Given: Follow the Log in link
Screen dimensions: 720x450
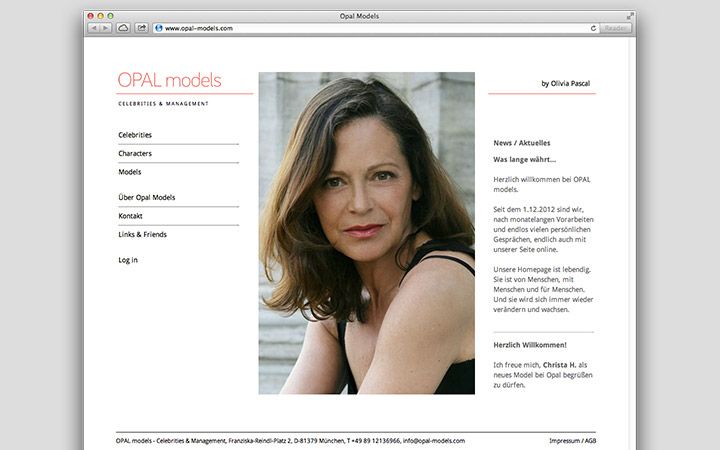Looking at the screenshot, I should tap(128, 260).
